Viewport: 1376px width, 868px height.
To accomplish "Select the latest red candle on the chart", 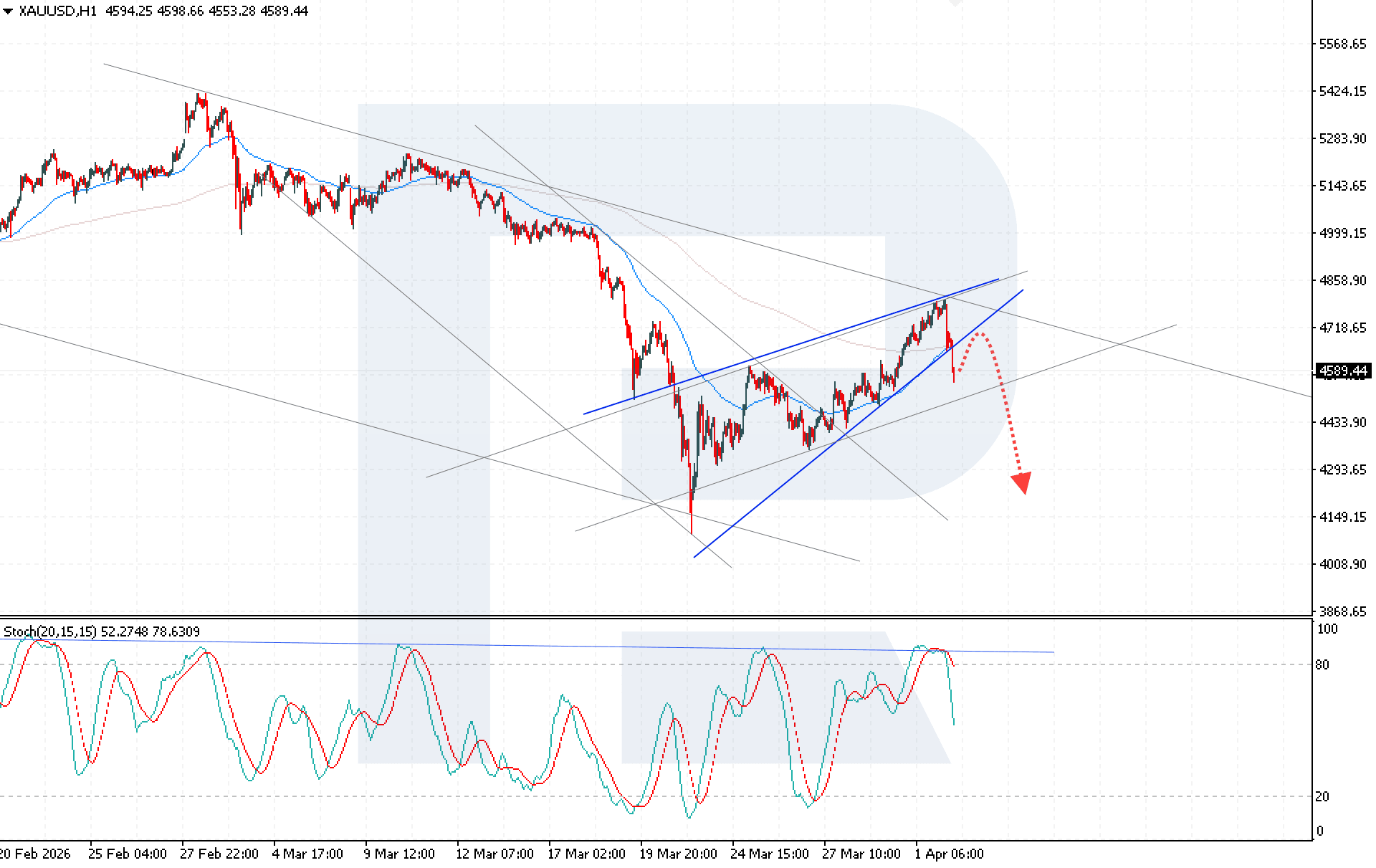I will (953, 351).
